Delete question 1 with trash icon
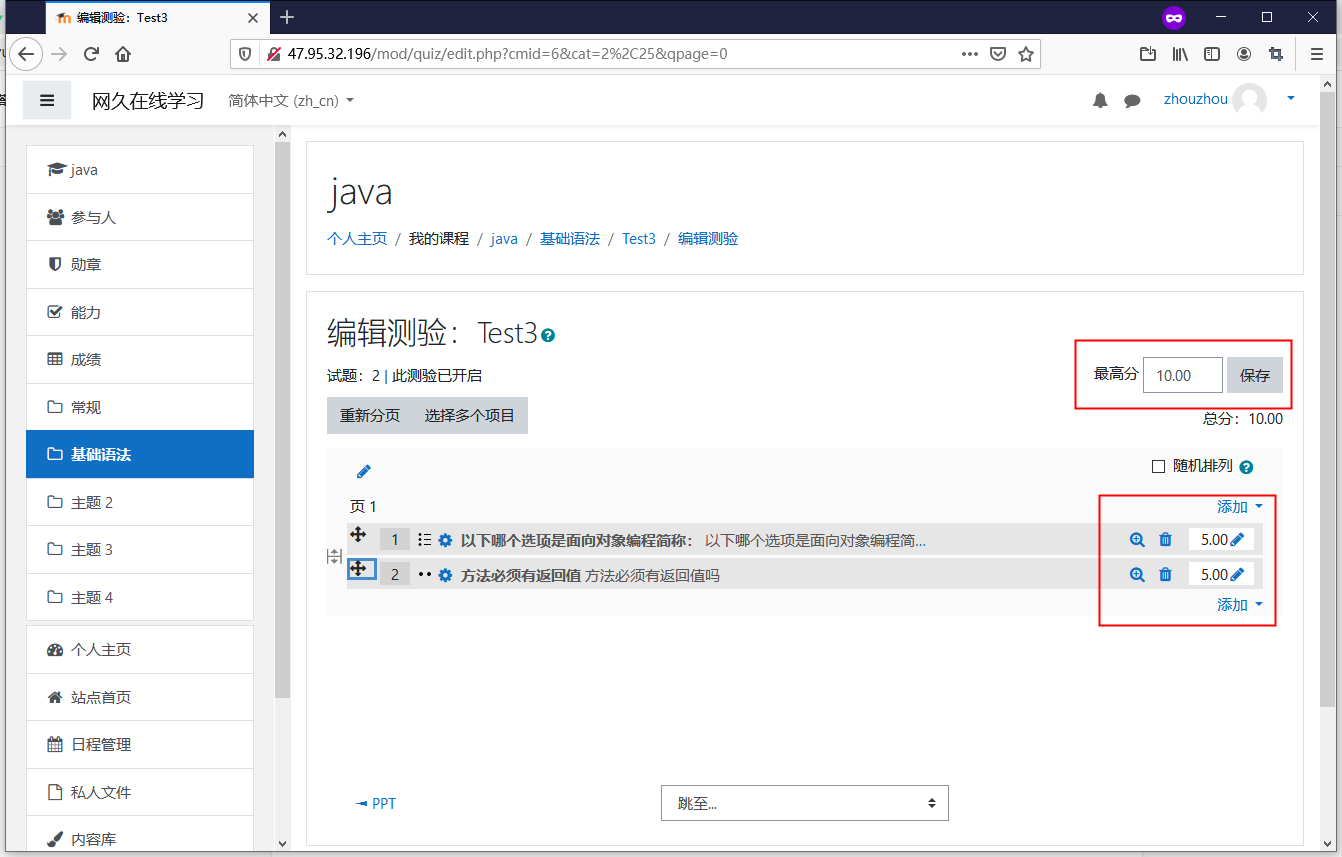This screenshot has height=857, width=1342. [x=1165, y=540]
